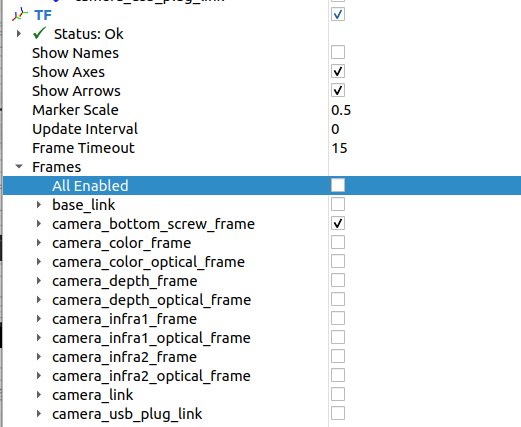Enable the camera_color_frame checkbox
This screenshot has height=427, width=521.
click(x=338, y=242)
